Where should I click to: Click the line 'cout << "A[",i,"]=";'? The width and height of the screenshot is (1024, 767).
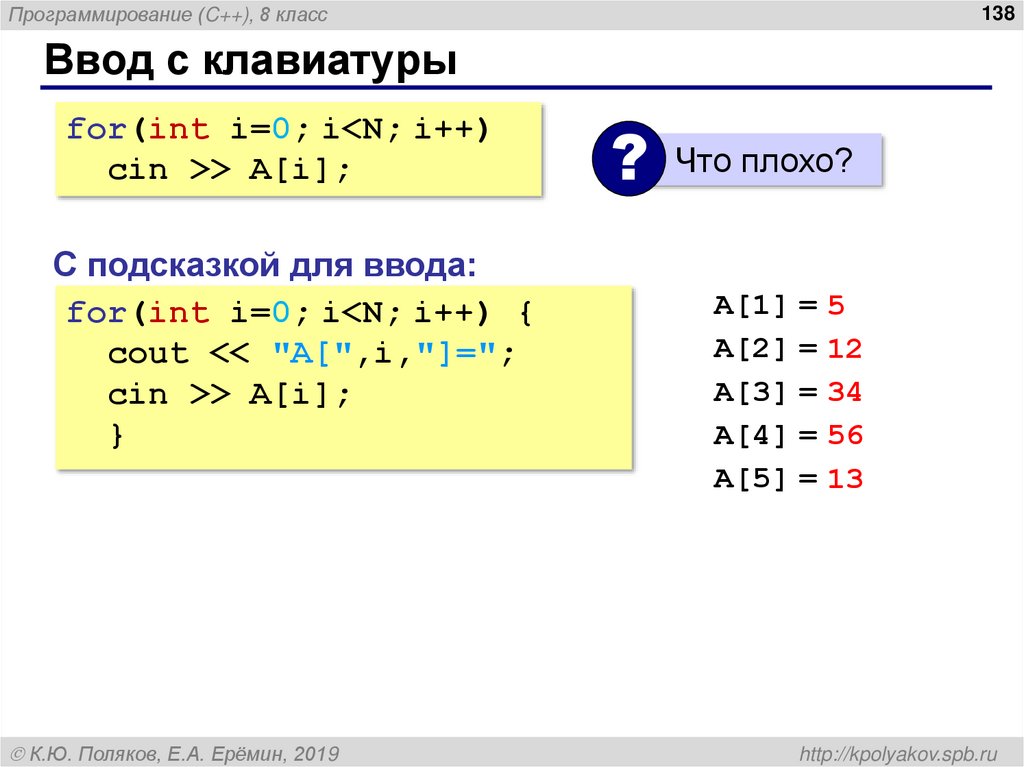312,354
